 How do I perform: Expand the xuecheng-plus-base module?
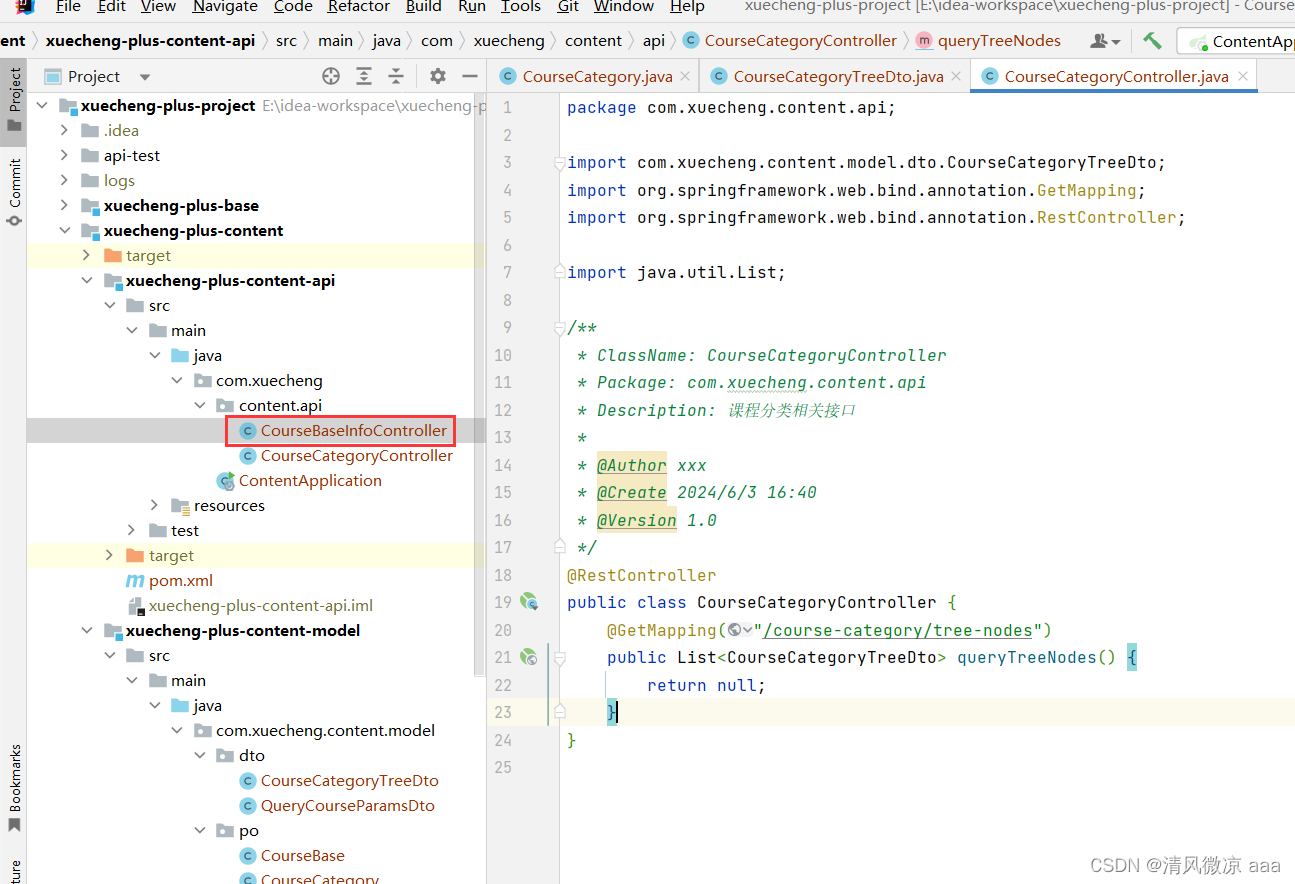[x=64, y=205]
